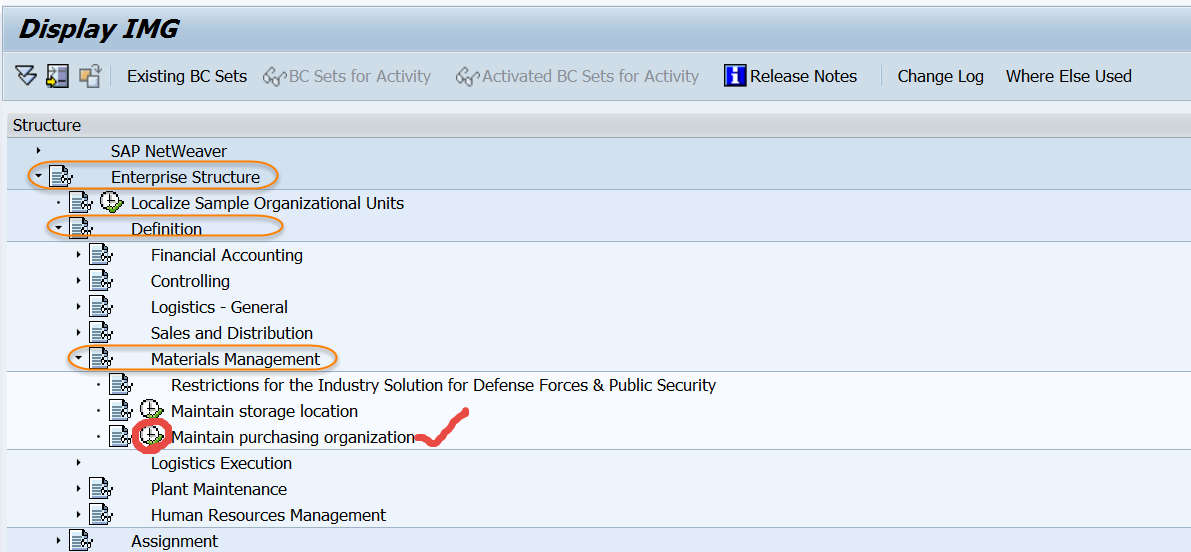Screen dimensions: 1191x552
Task: Click Where Else Used in toolbar
Action: click(x=1068, y=76)
